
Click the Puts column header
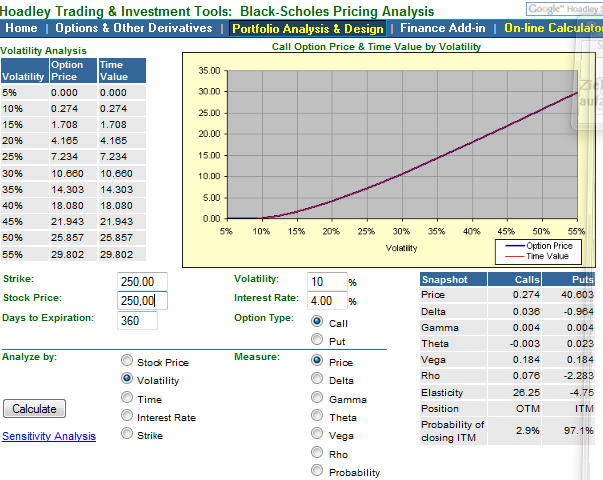(x=569, y=279)
